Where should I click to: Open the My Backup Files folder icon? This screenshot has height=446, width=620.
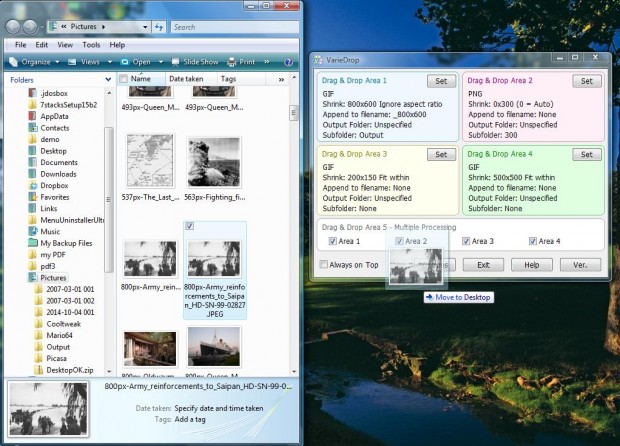(x=32, y=243)
